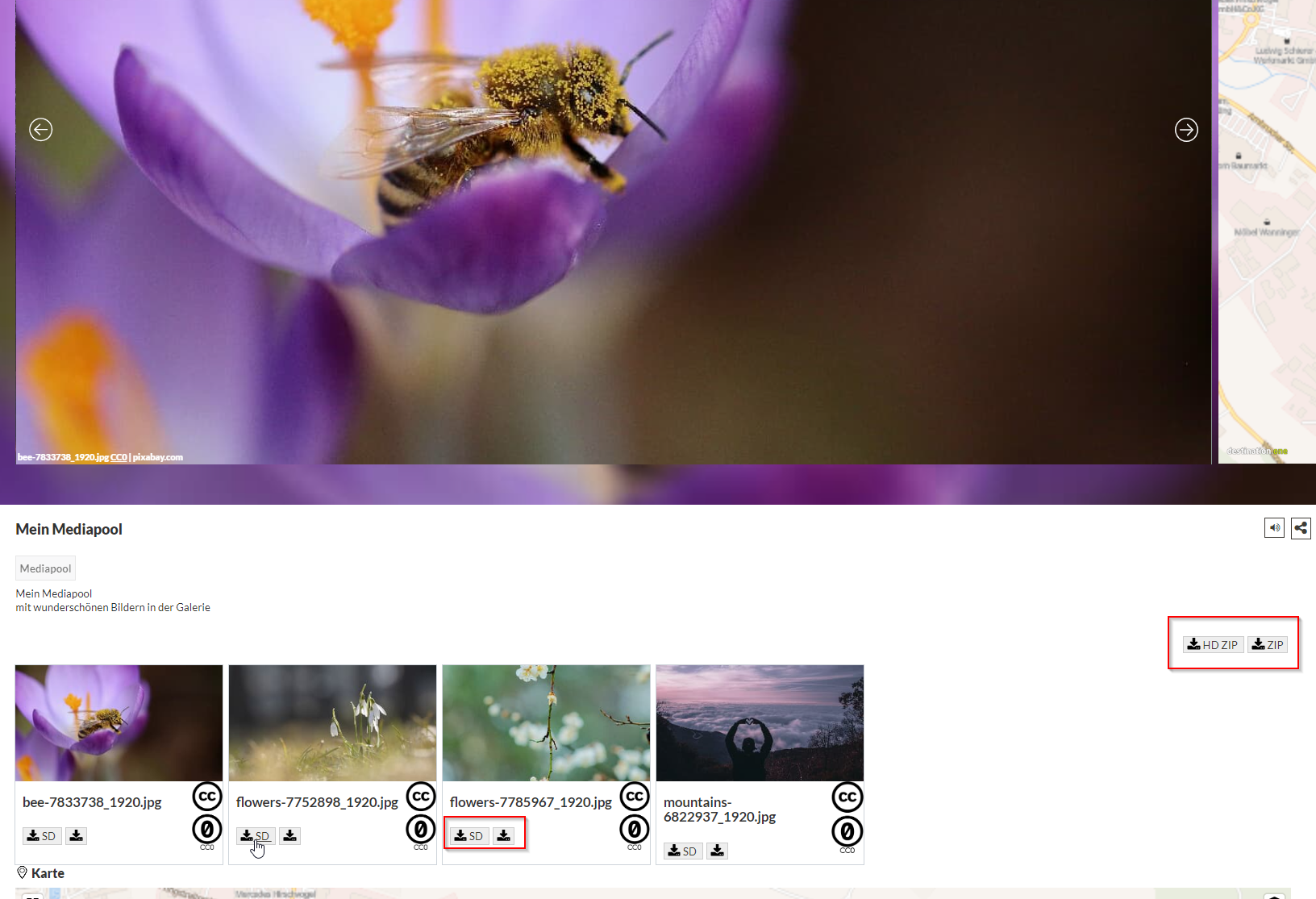Download full-size mountains-6822937_1920.jpg

[x=718, y=851]
